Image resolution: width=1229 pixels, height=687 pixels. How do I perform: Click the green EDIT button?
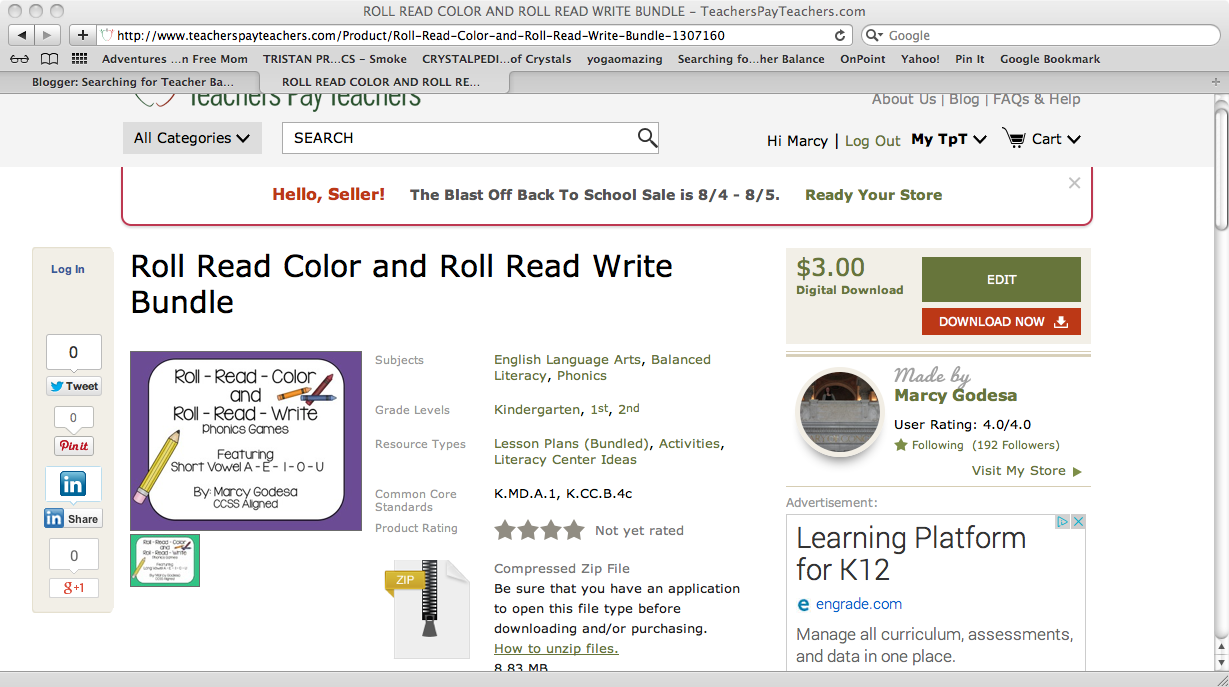click(1001, 279)
